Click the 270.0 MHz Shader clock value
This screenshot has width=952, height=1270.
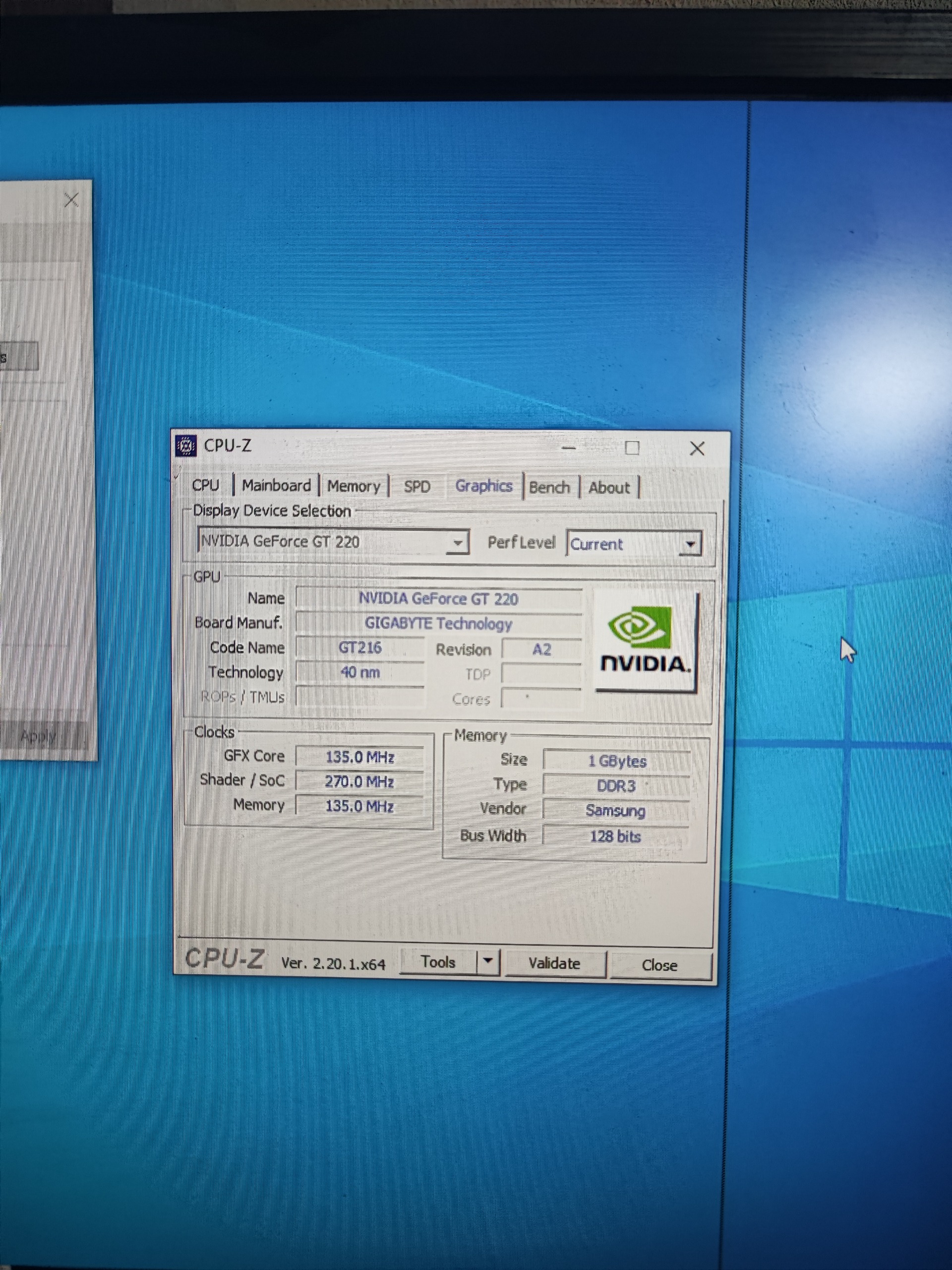[x=360, y=781]
